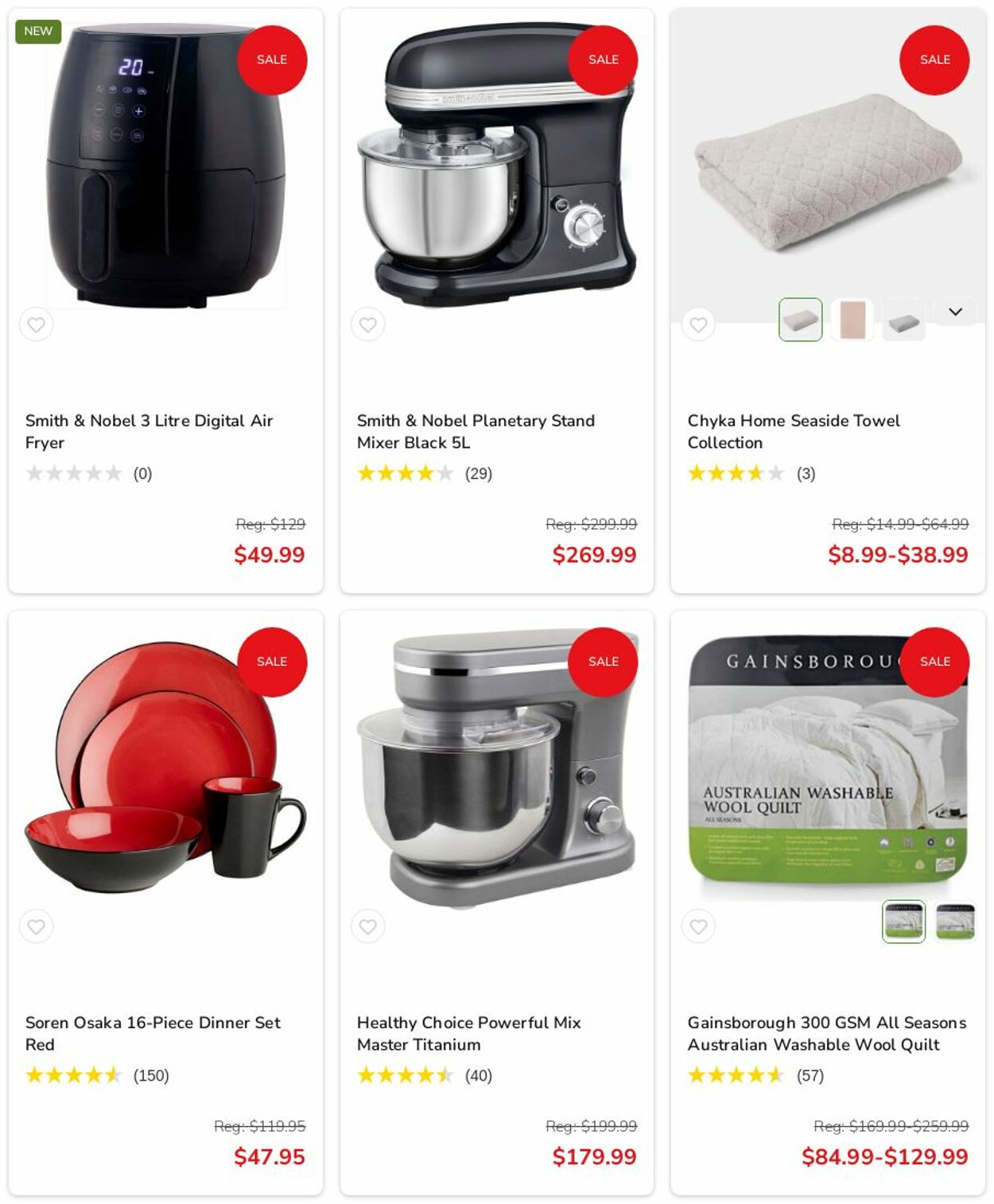Save Soren Osaka Dinner Set to wishlist
This screenshot has width=994, height=1204.
tap(37, 926)
